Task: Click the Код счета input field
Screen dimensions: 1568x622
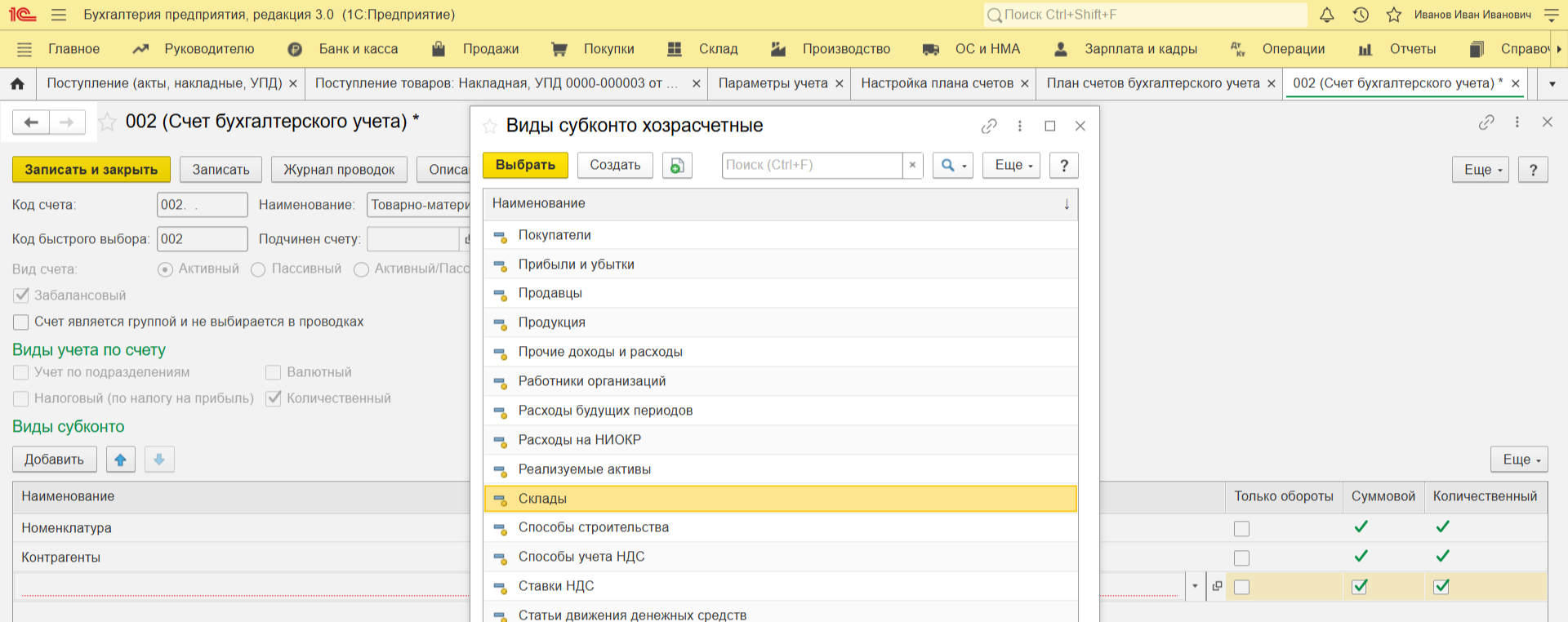Action: tap(202, 205)
